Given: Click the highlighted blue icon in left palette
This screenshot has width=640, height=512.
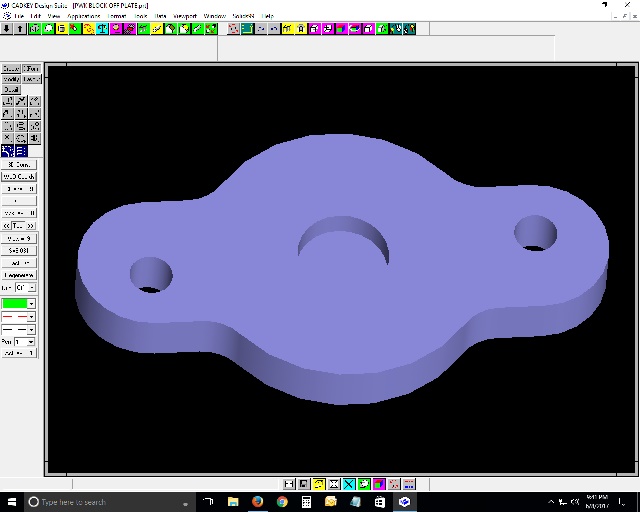Looking at the screenshot, I should (x=8, y=151).
